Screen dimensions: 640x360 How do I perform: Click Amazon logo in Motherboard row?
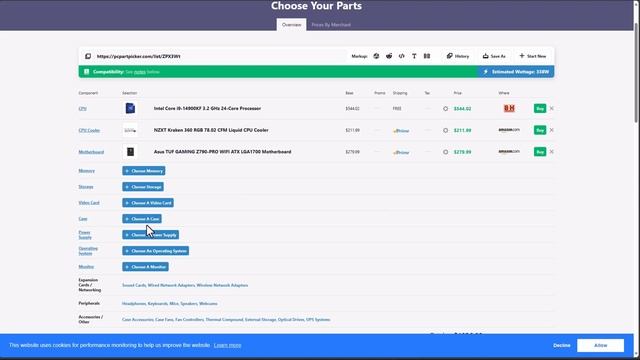(509, 152)
